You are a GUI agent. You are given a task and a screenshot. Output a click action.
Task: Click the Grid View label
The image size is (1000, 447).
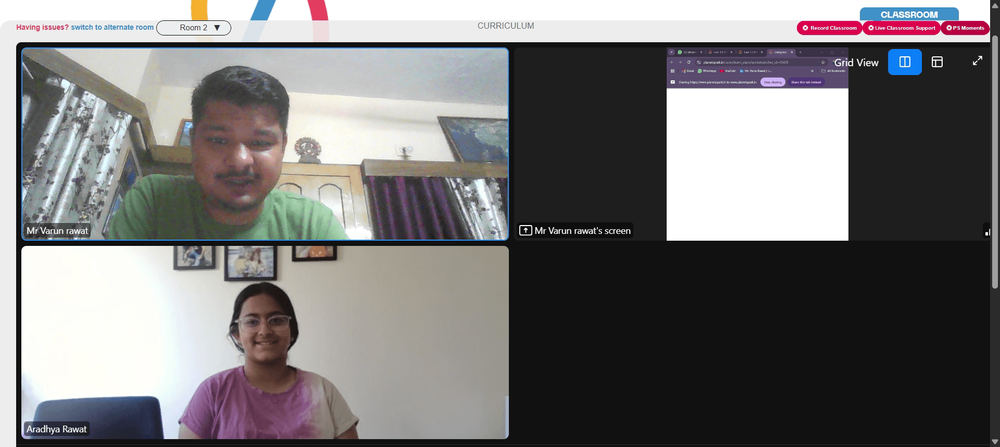(x=857, y=62)
